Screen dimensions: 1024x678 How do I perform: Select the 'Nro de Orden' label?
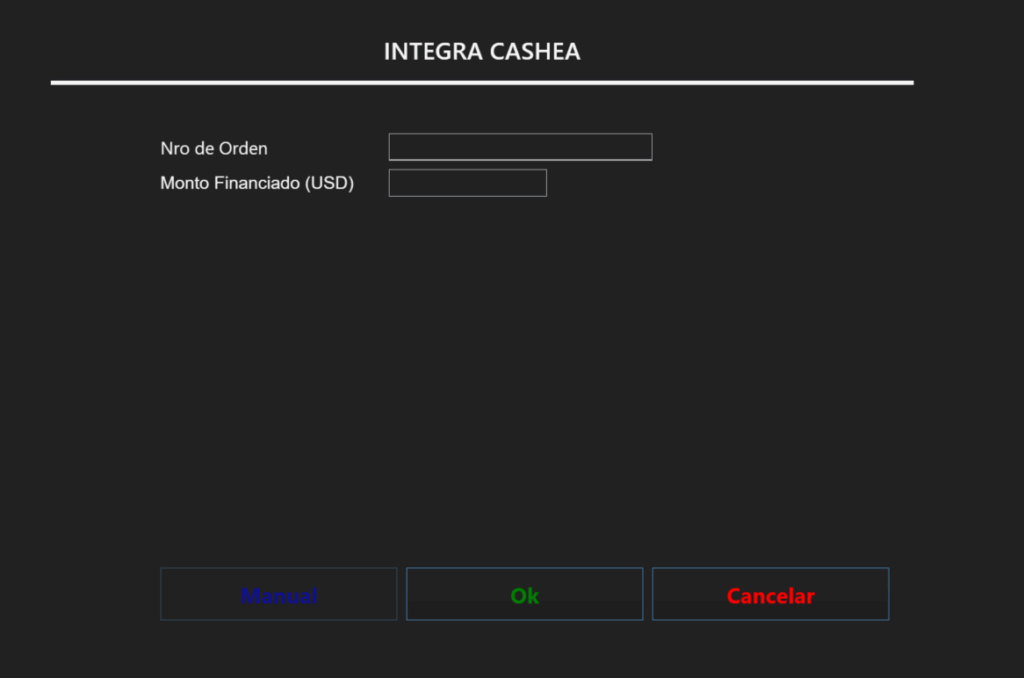point(214,148)
